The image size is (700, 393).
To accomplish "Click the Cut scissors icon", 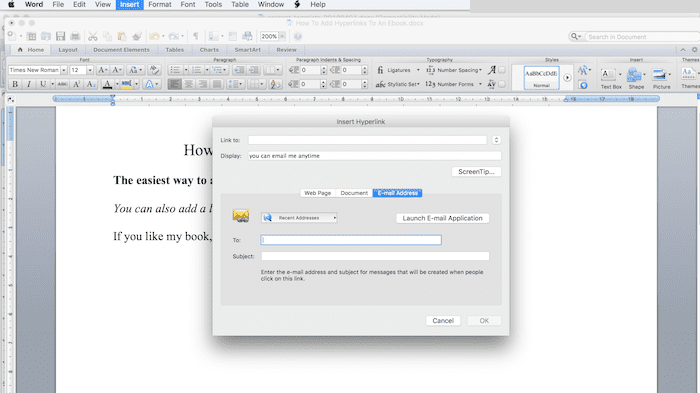I will [x=93, y=37].
